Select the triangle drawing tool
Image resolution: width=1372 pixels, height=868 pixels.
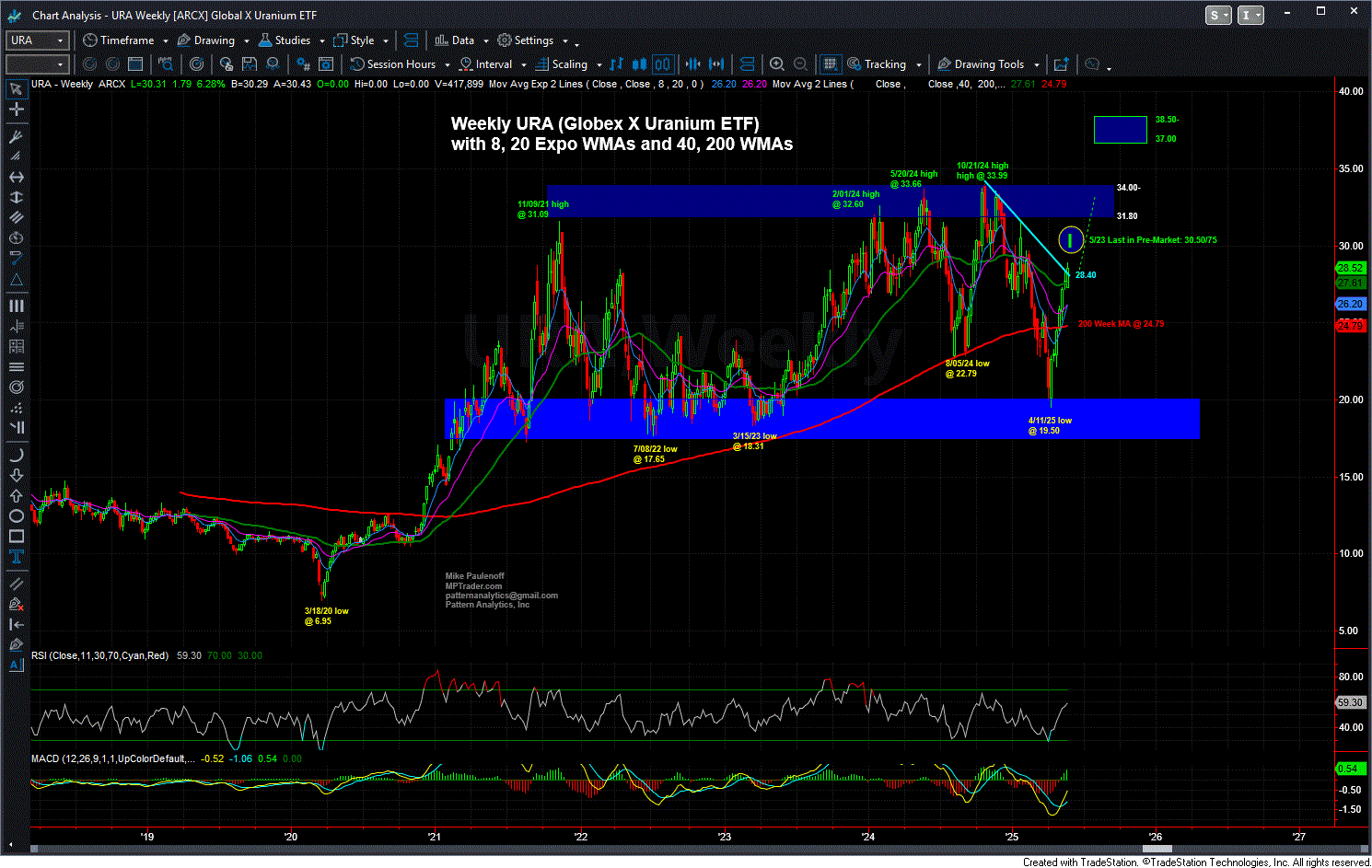[16, 280]
